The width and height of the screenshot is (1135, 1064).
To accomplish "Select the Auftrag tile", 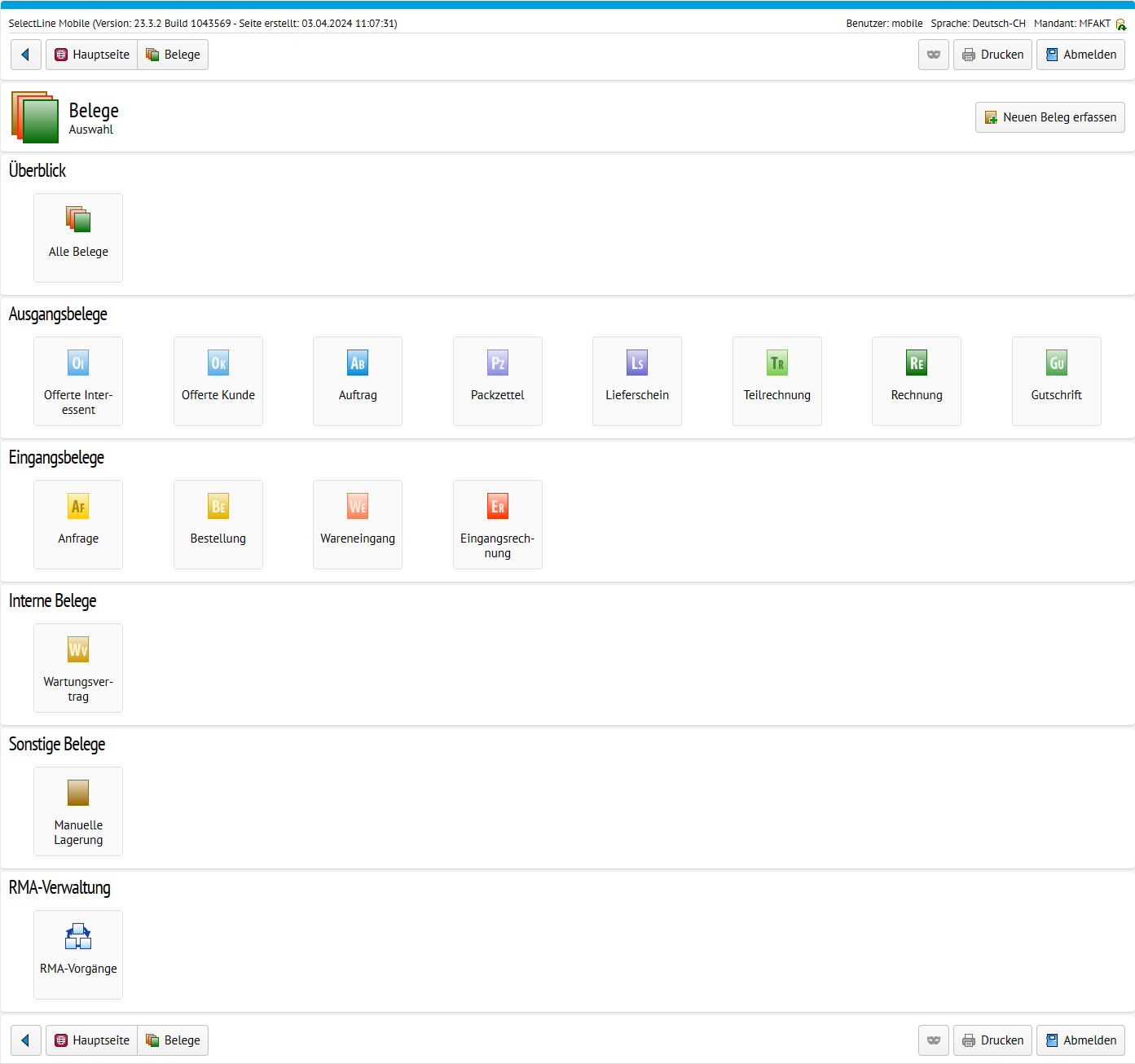I will [x=358, y=381].
